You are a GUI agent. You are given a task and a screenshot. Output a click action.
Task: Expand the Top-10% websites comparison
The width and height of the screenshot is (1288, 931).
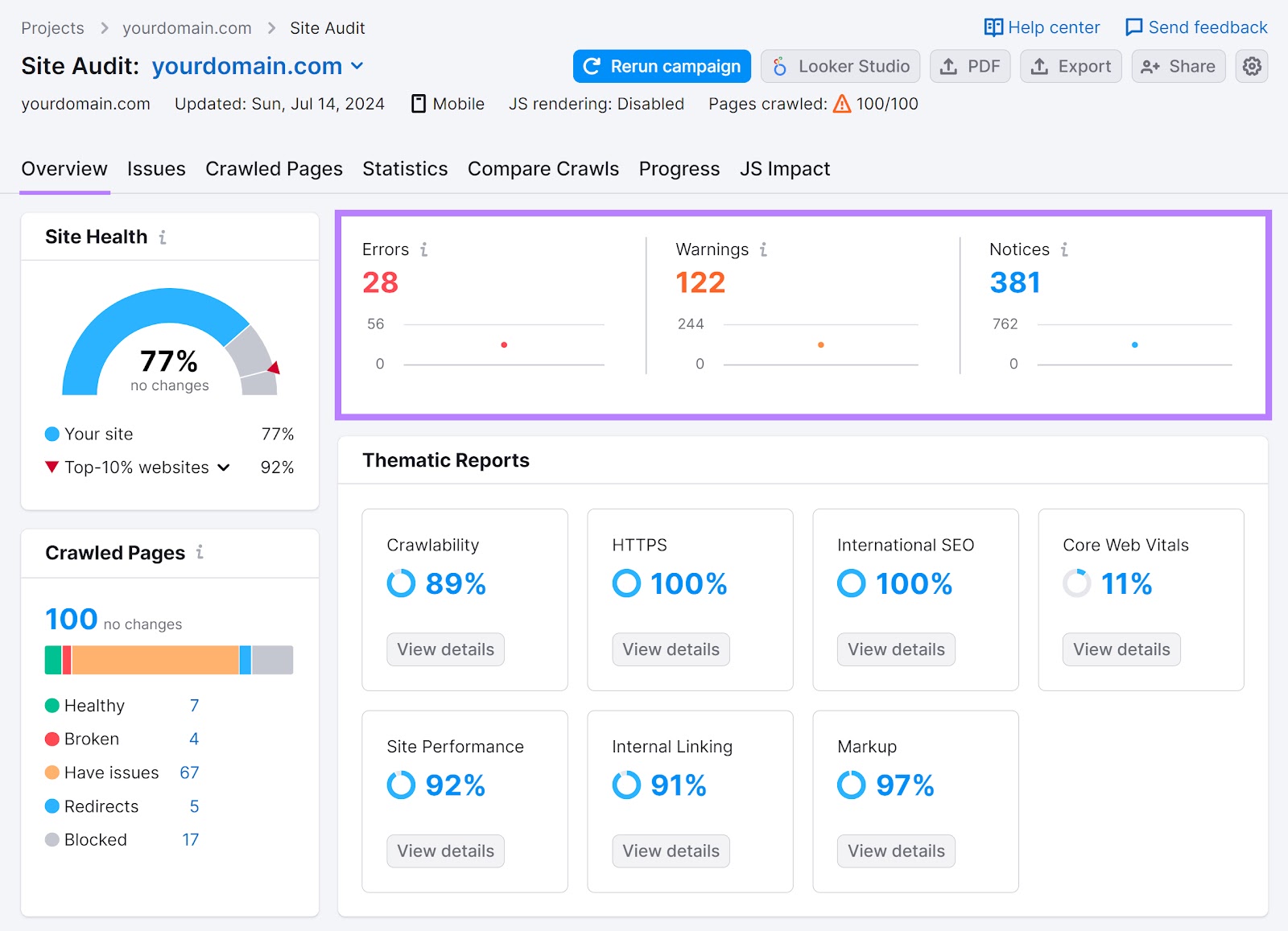pyautogui.click(x=224, y=467)
